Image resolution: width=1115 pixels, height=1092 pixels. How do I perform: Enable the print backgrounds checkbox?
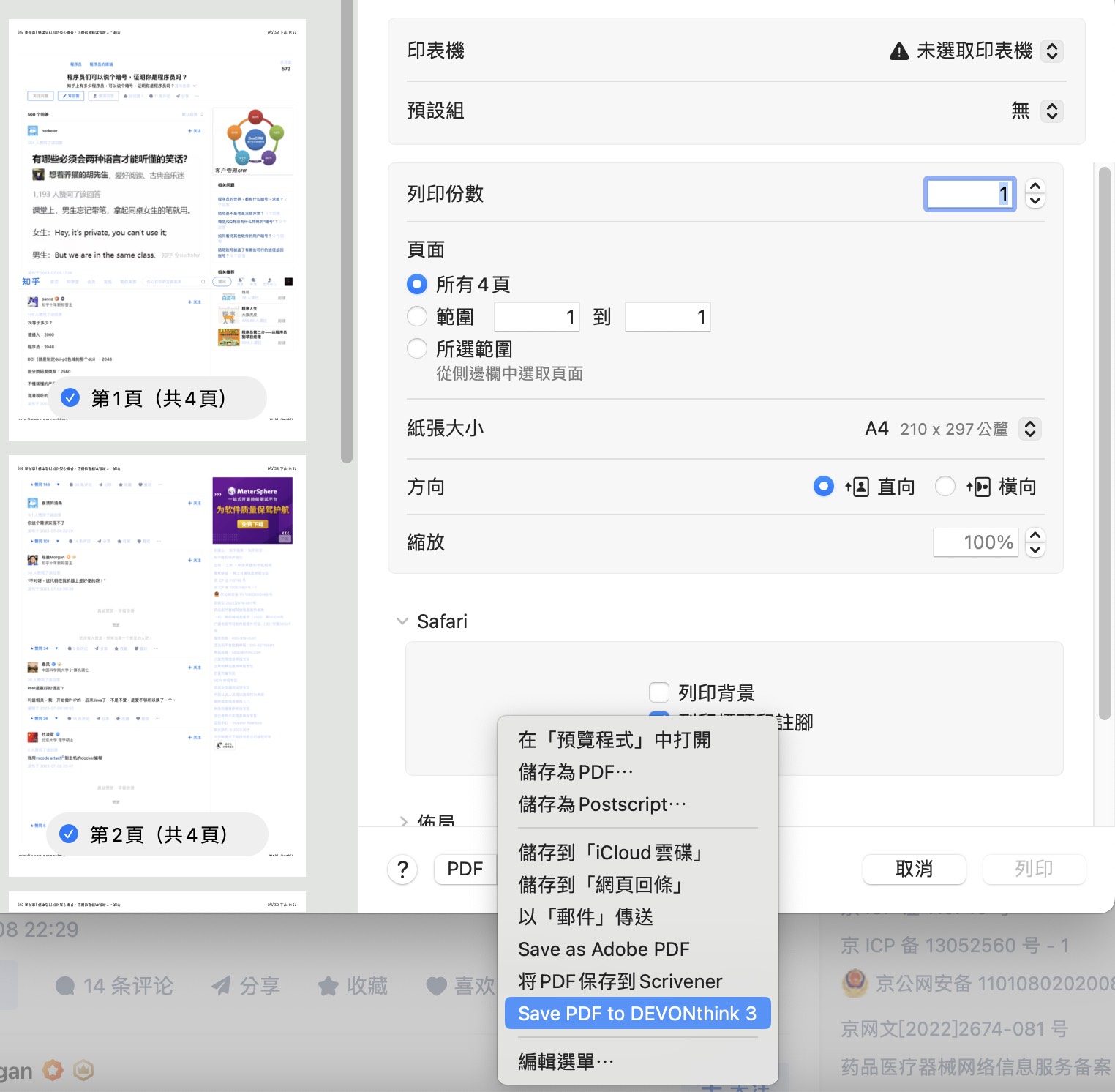coord(659,692)
